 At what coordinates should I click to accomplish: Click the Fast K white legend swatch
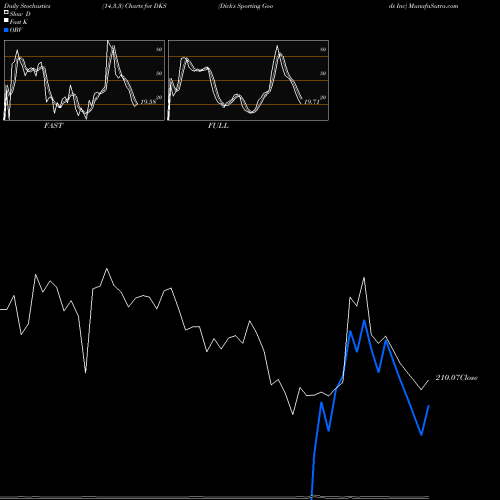(6, 21)
